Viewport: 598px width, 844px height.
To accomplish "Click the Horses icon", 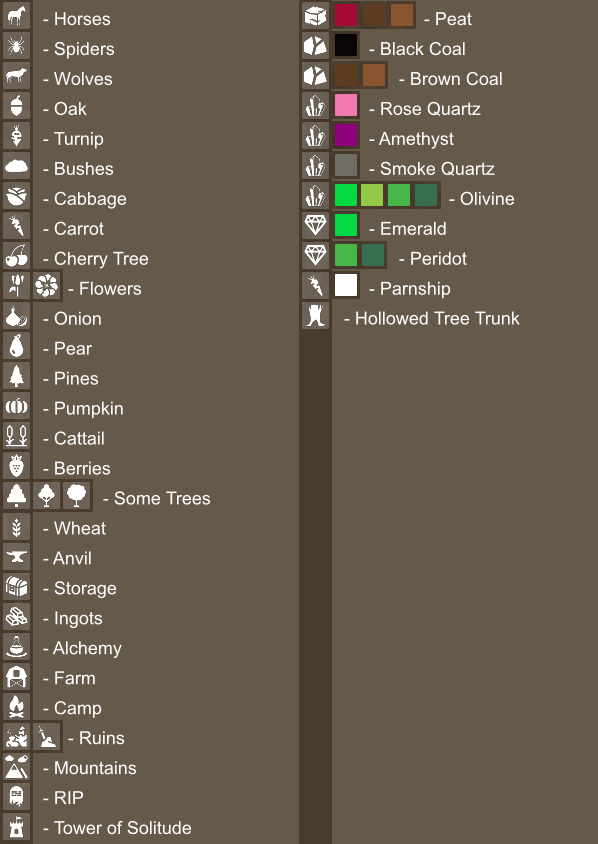I will [x=16, y=16].
